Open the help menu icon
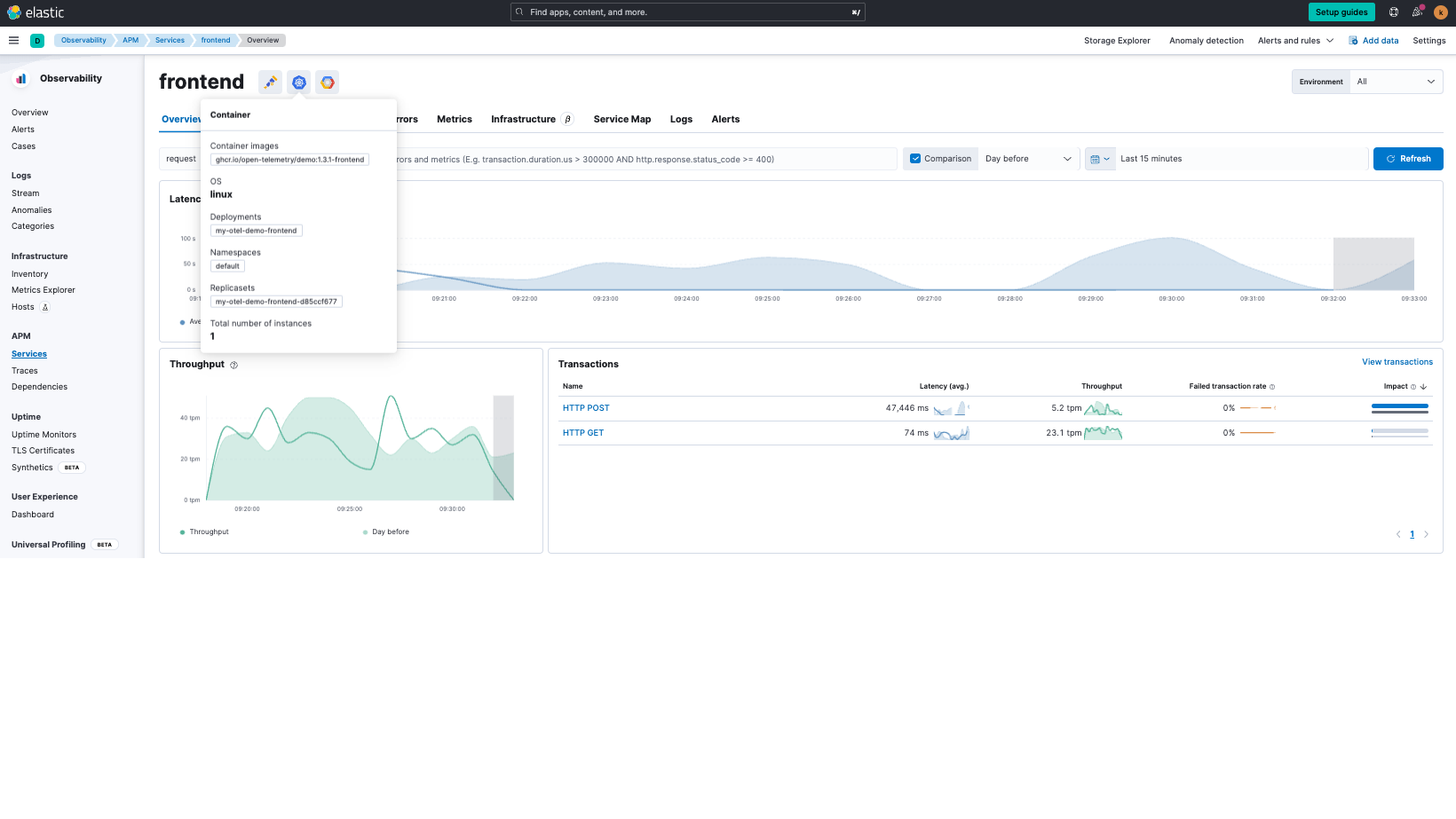Image resolution: width=1456 pixels, height=819 pixels. tap(1394, 12)
